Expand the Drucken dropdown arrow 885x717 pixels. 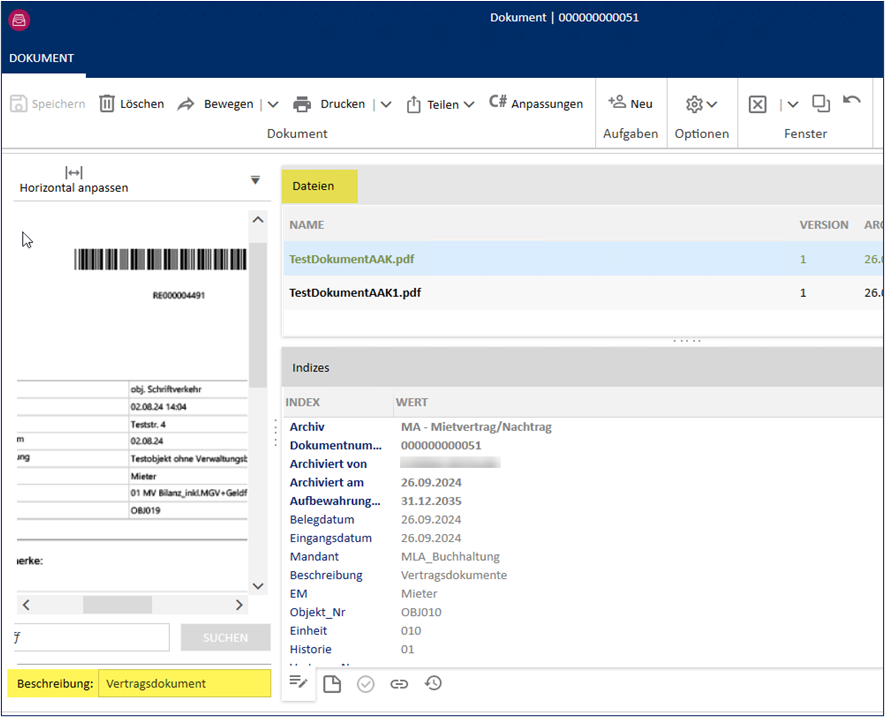(x=386, y=104)
